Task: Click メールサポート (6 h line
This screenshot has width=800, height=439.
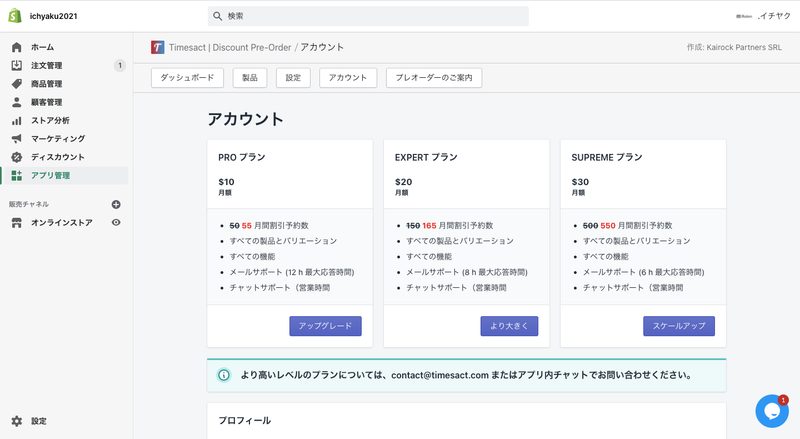Action: [643, 272]
